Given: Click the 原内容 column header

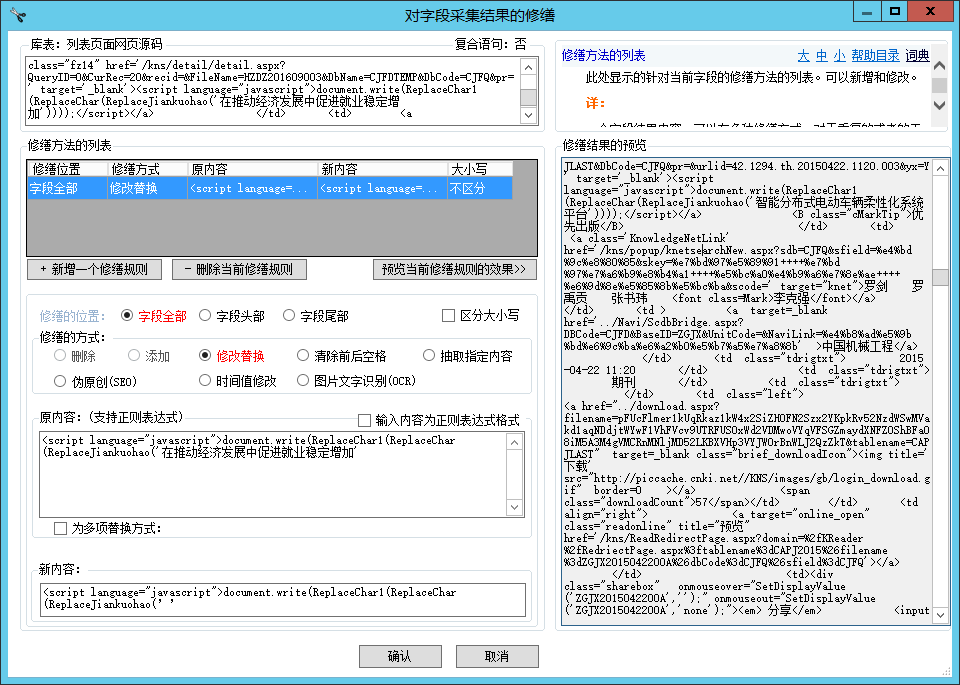Looking at the screenshot, I should [x=252, y=169].
